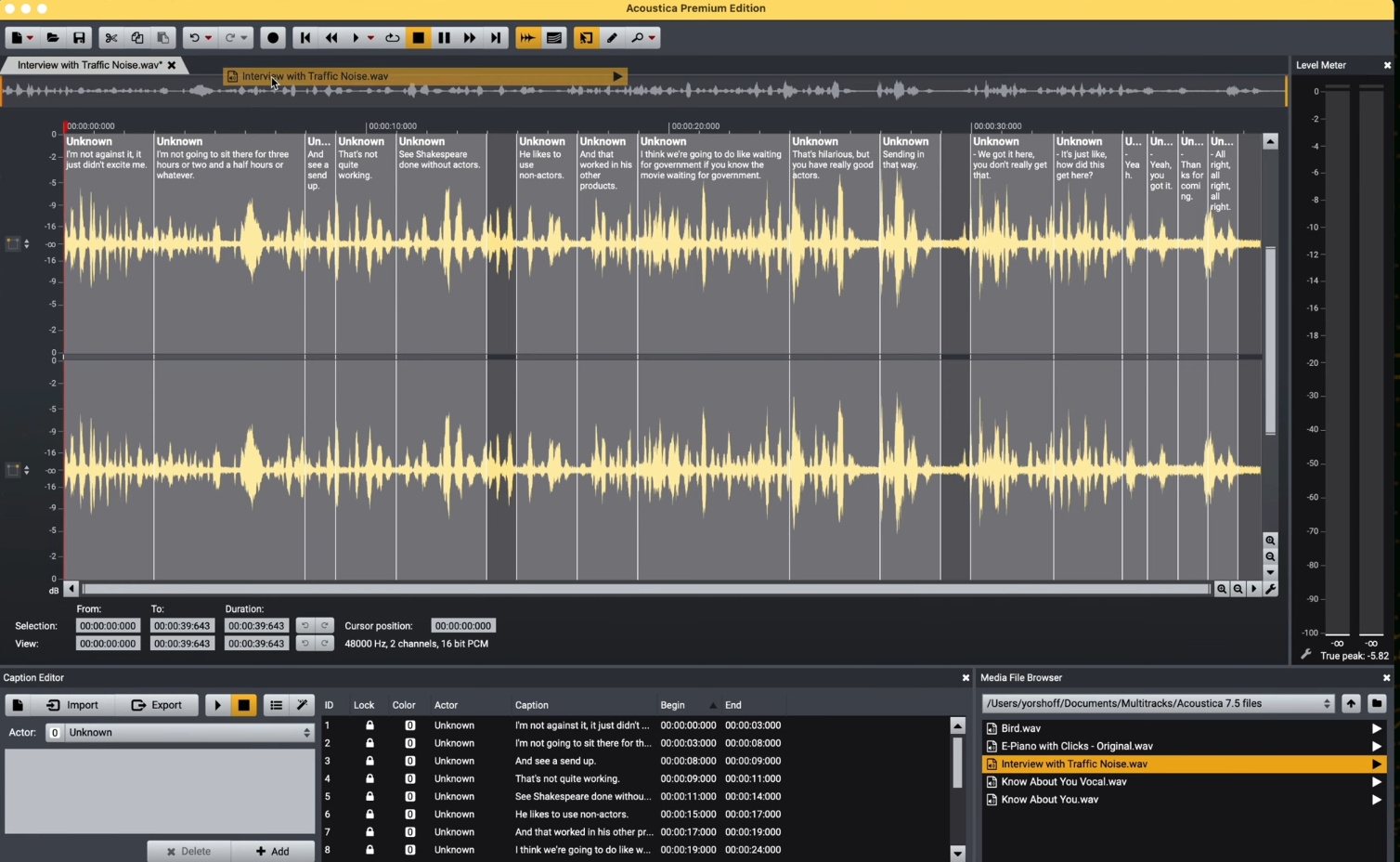Screen dimensions: 1400x862
Task: Select the pencil draw tool
Action: tap(612, 38)
